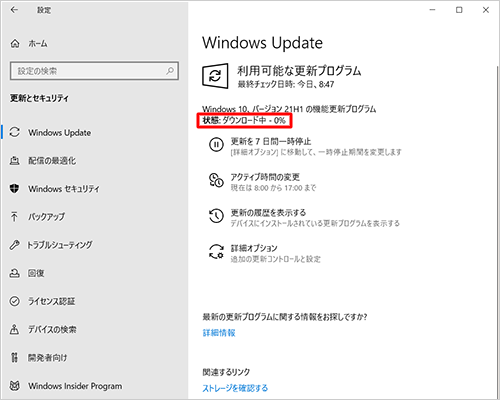Maximize the Settings window
The width and height of the screenshot is (500, 400).
tap(459, 10)
